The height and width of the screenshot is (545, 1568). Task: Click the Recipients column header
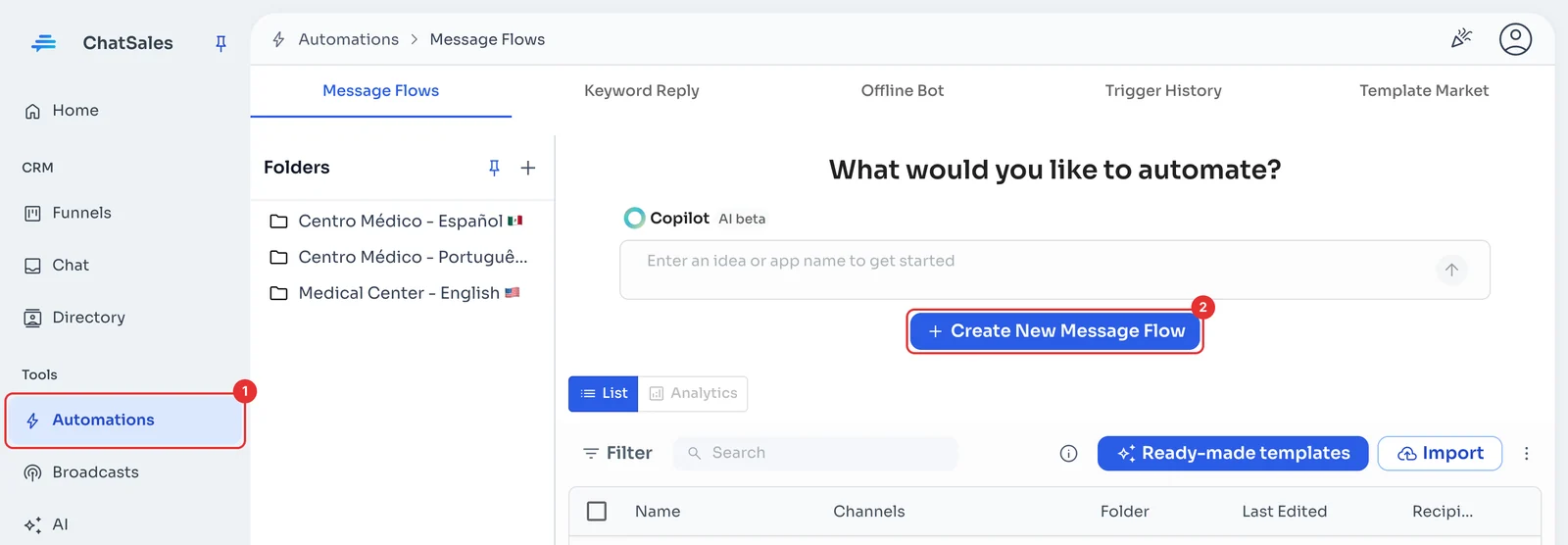tap(1443, 512)
